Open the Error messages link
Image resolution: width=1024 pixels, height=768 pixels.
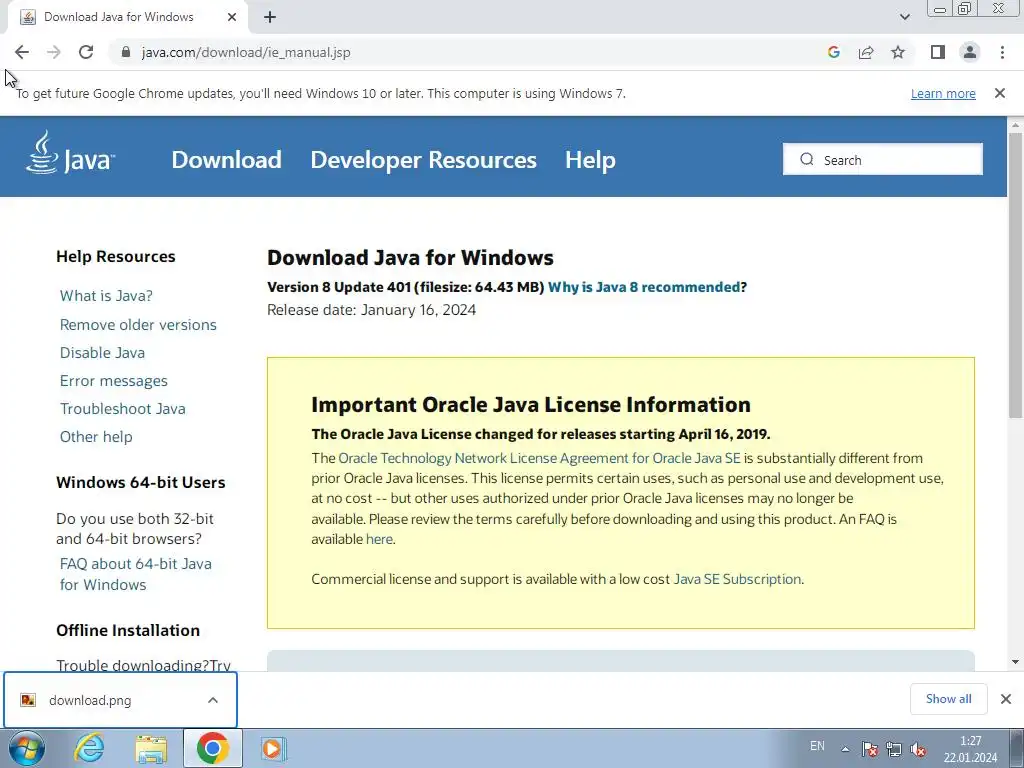tap(114, 381)
